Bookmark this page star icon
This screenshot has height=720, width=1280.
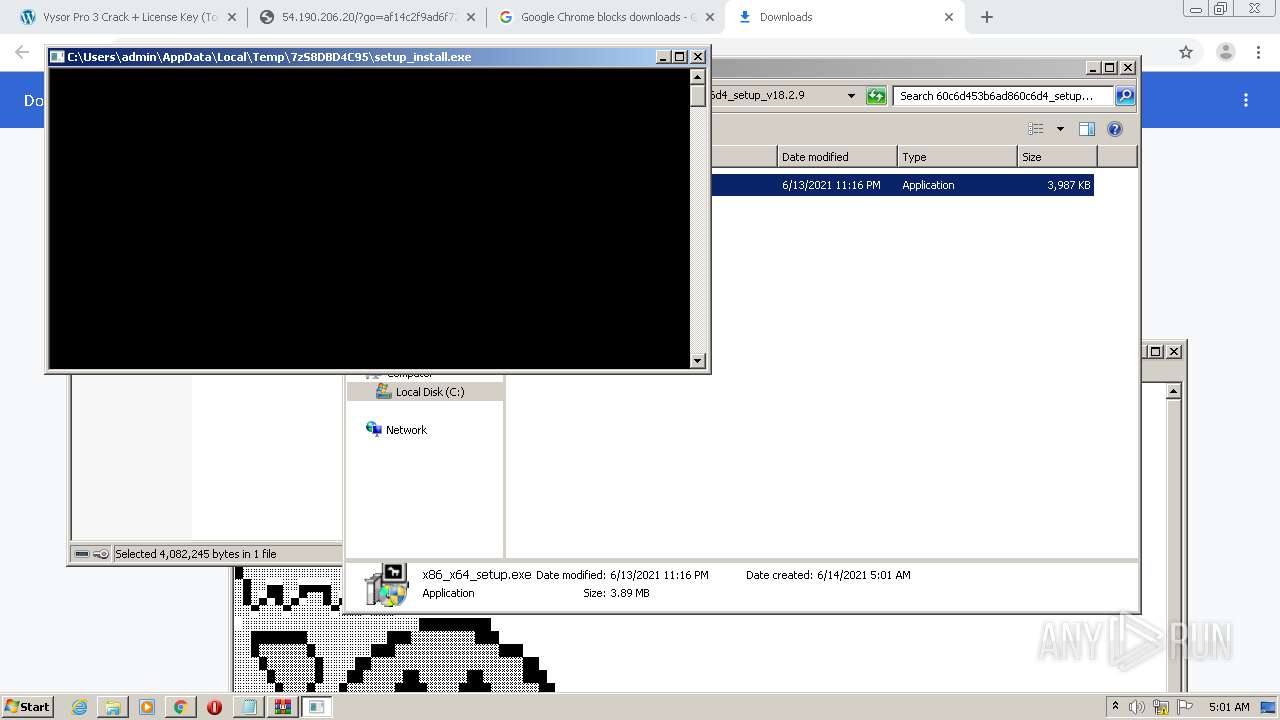[x=1186, y=52]
